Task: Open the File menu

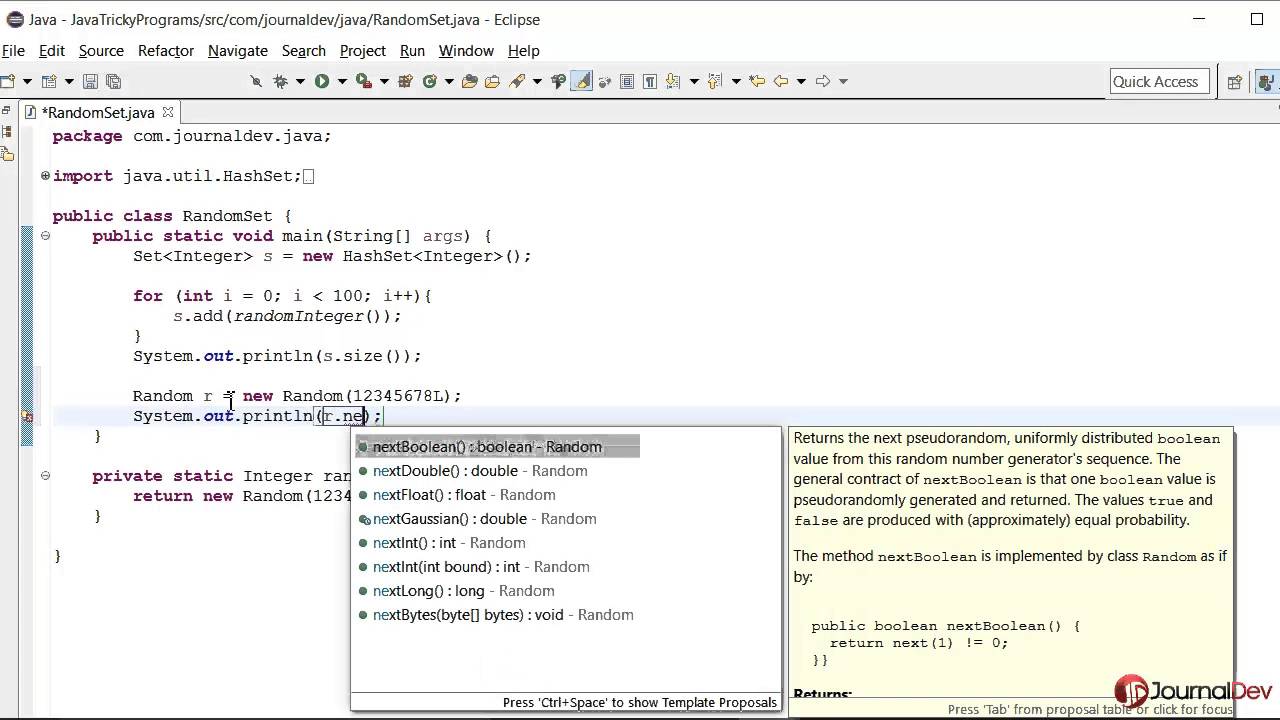Action: [x=13, y=50]
